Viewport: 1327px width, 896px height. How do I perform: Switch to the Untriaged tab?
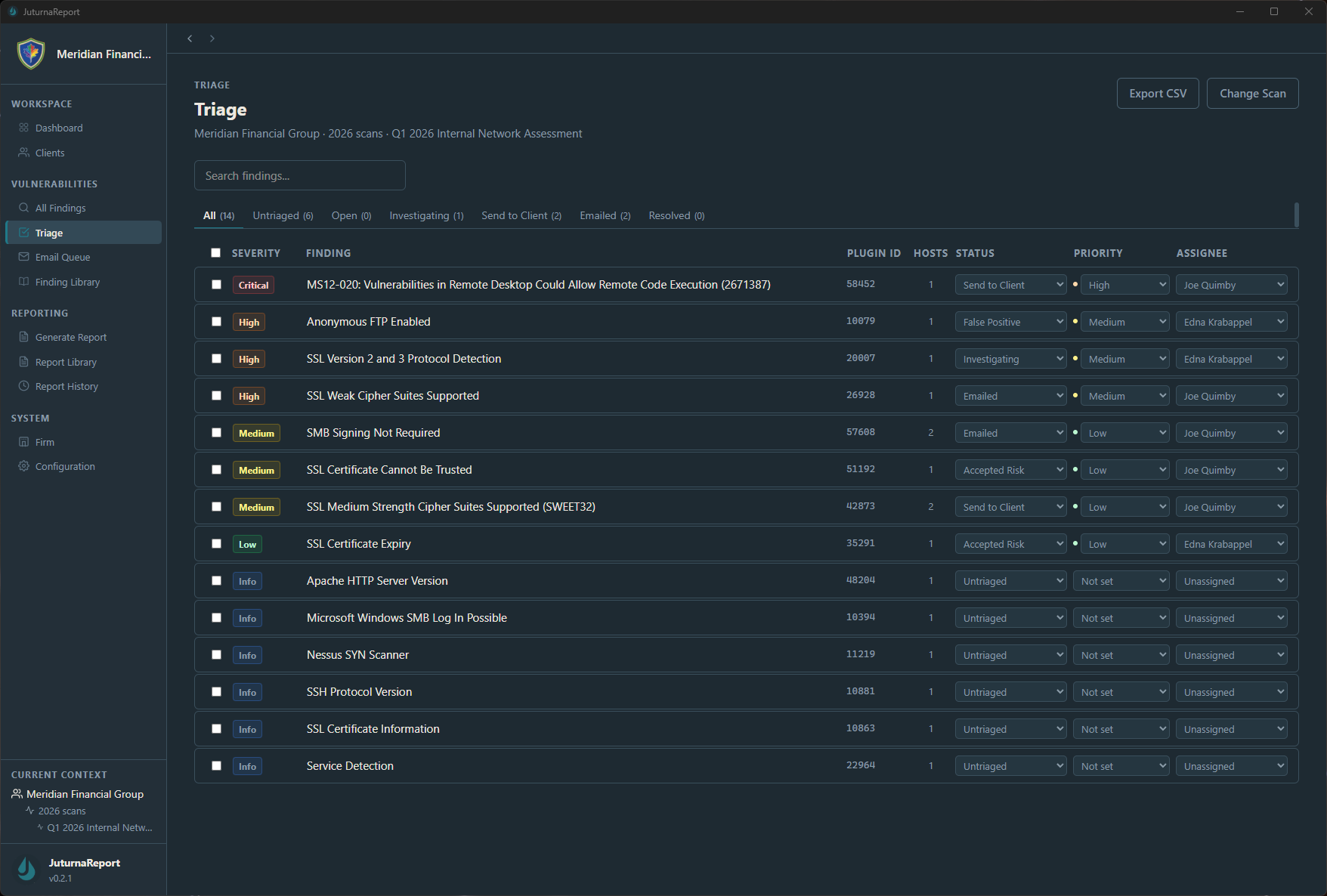point(283,215)
